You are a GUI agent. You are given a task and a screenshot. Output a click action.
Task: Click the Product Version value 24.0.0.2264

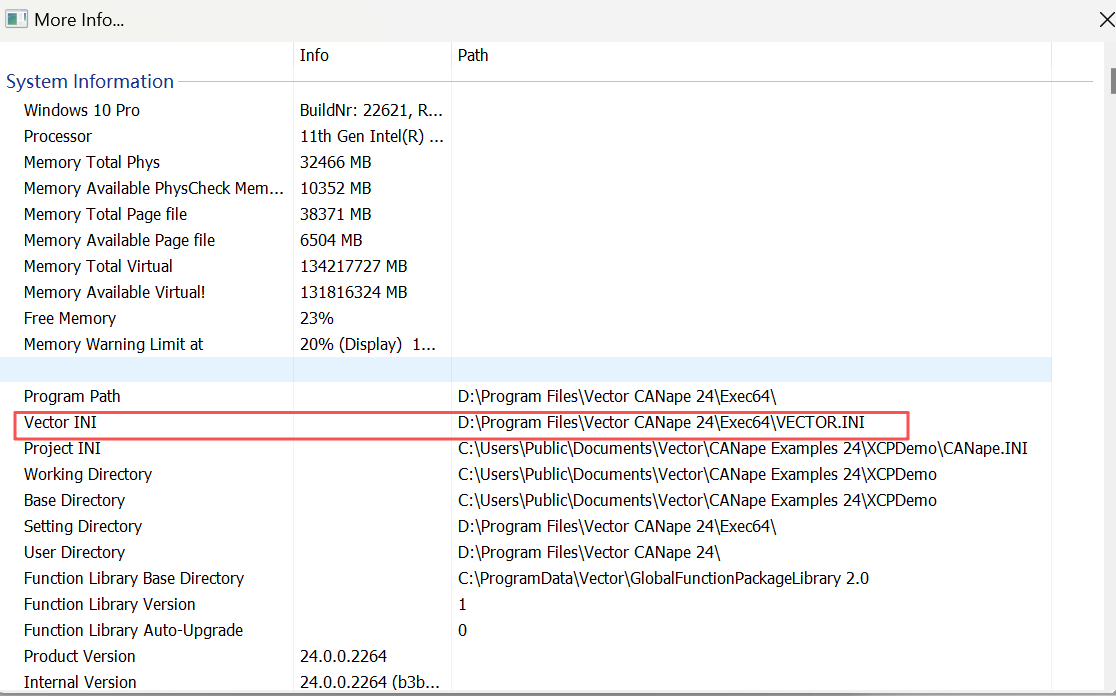tap(343, 656)
